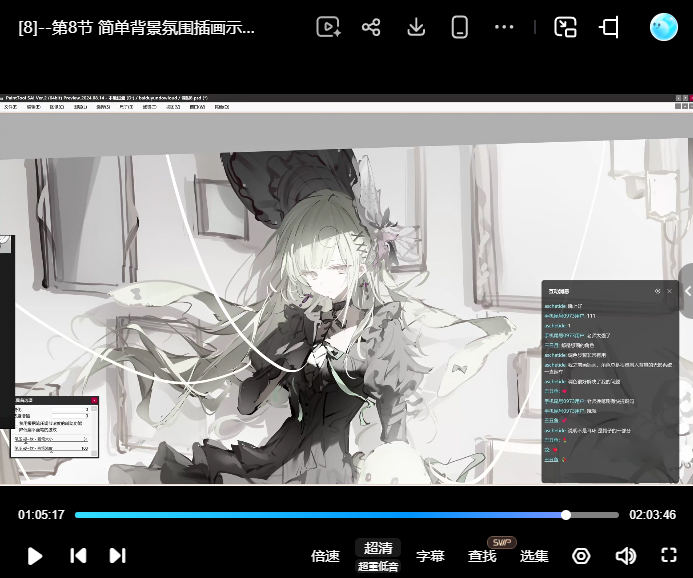Image resolution: width=693 pixels, height=578 pixels.
Task: Skip to the previous video
Action: [x=78, y=555]
